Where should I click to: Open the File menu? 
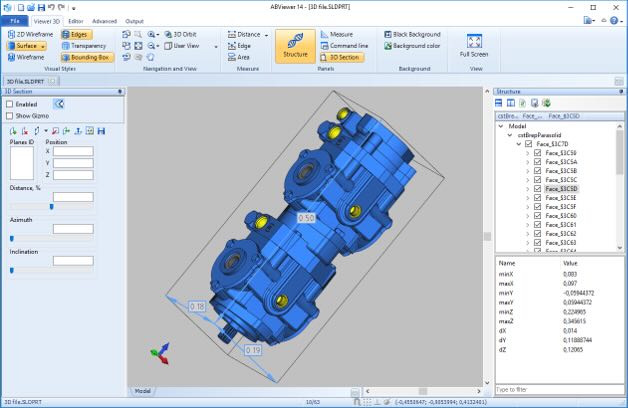[x=15, y=20]
